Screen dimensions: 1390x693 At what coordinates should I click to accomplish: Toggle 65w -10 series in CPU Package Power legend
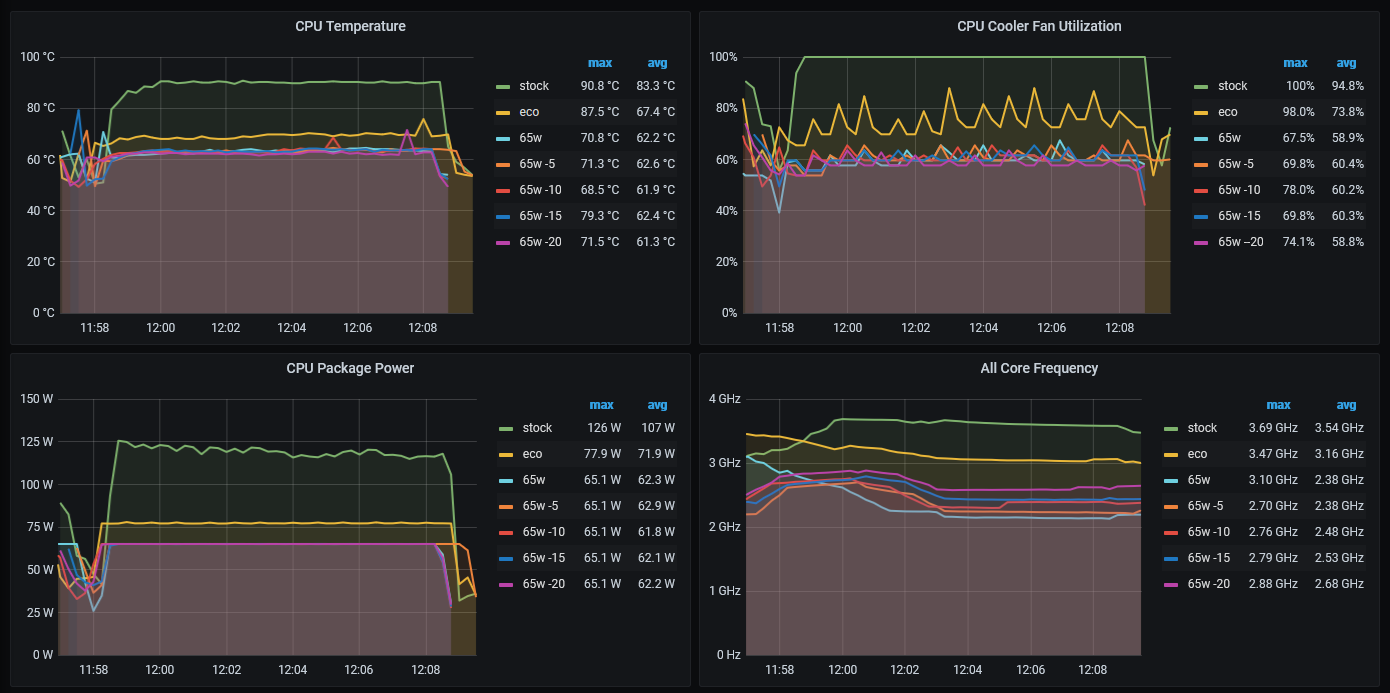[x=543, y=532]
